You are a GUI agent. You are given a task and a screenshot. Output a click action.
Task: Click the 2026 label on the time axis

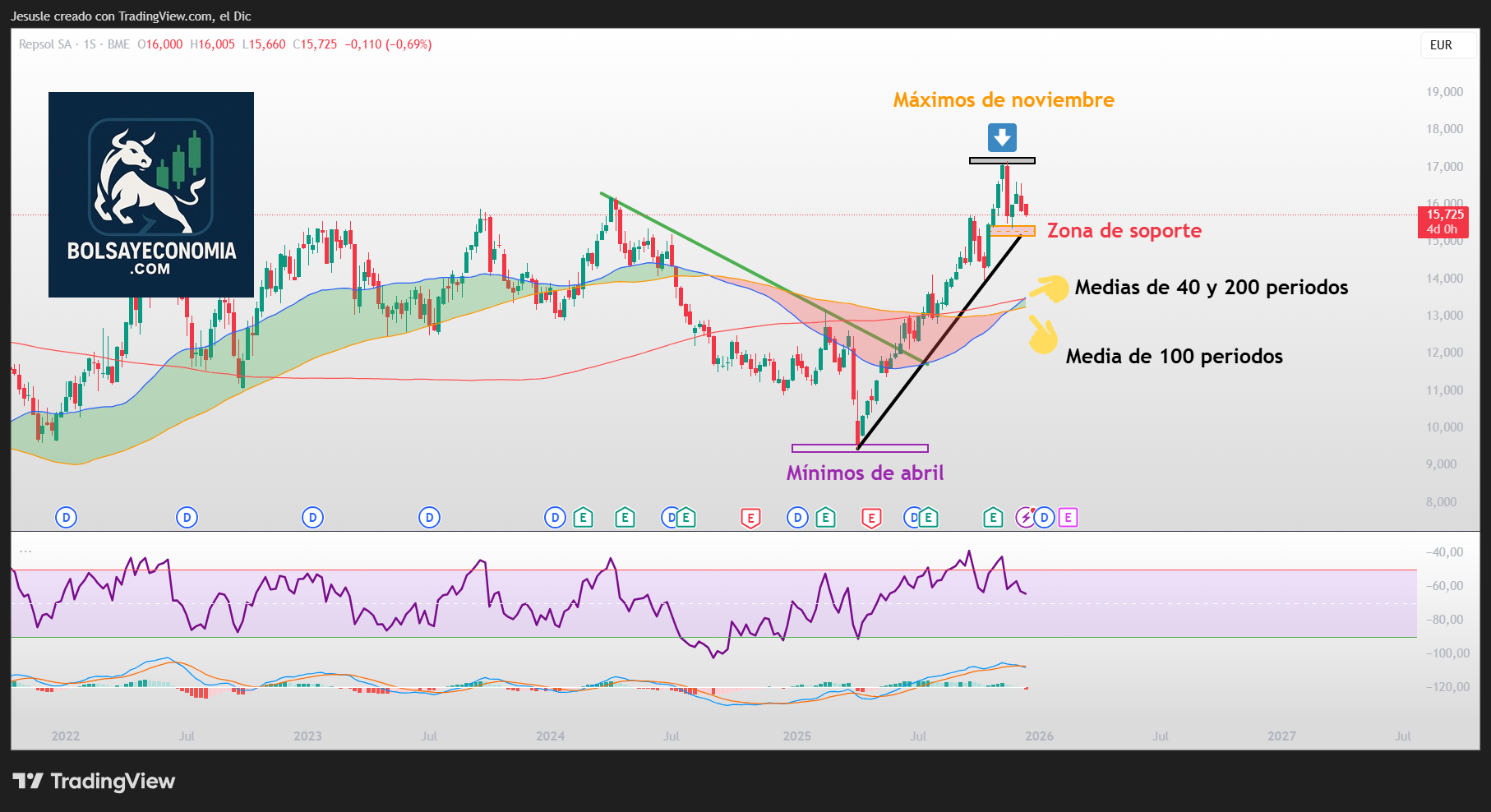(x=1040, y=736)
